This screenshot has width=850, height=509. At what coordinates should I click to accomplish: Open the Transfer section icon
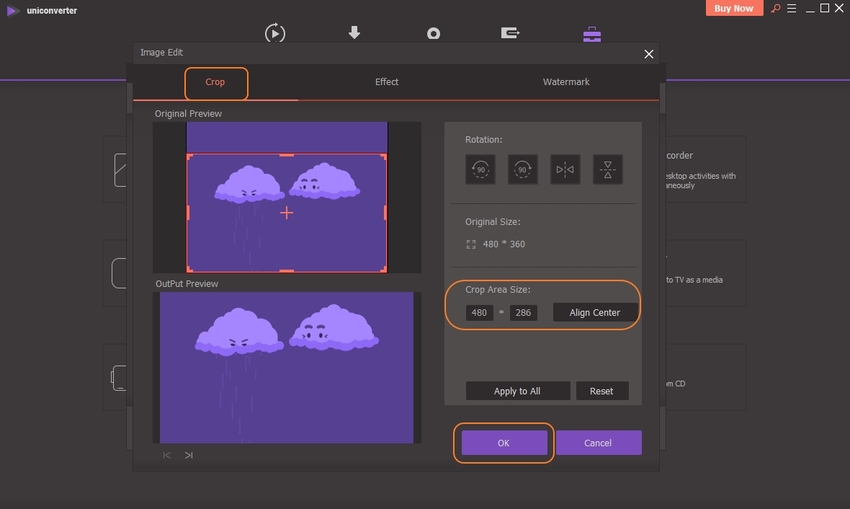point(510,33)
